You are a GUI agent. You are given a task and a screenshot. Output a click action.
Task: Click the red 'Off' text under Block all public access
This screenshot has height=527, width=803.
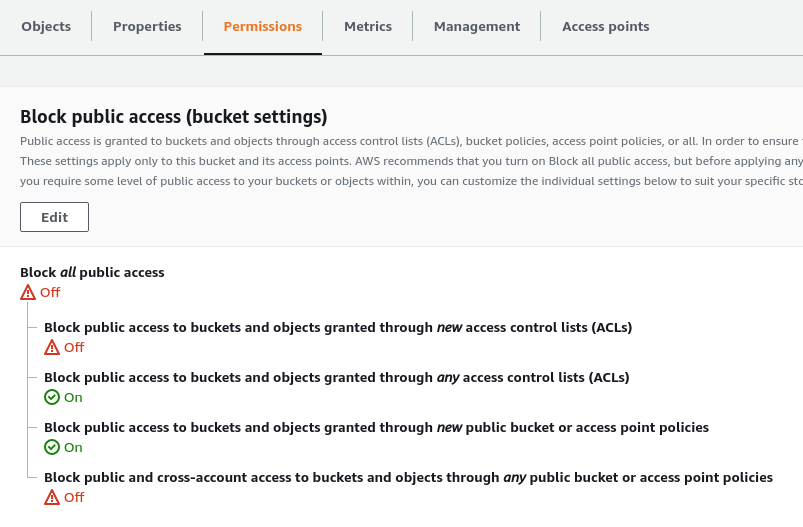tap(50, 293)
